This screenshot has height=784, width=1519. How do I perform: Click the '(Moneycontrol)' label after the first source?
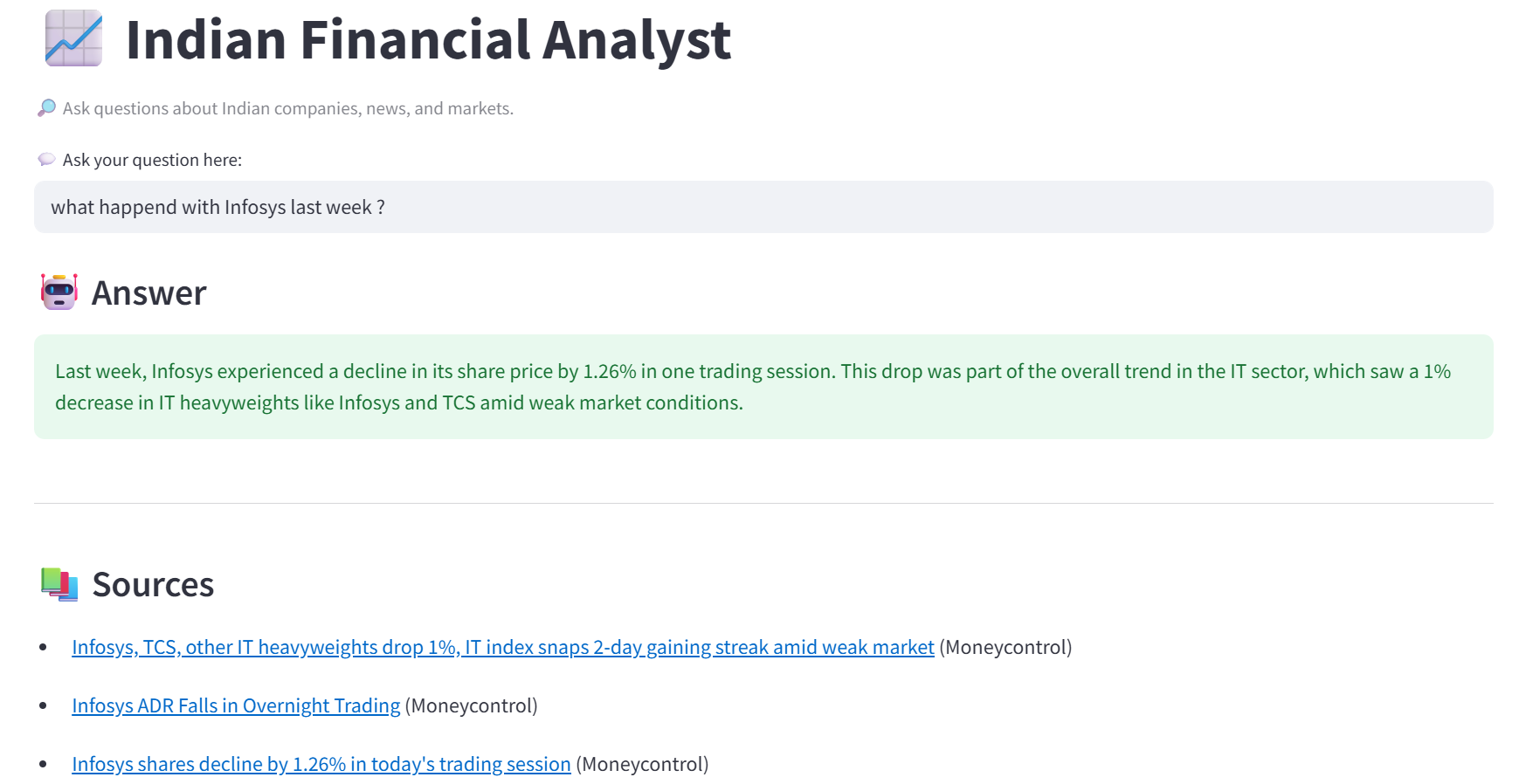[x=1005, y=647]
